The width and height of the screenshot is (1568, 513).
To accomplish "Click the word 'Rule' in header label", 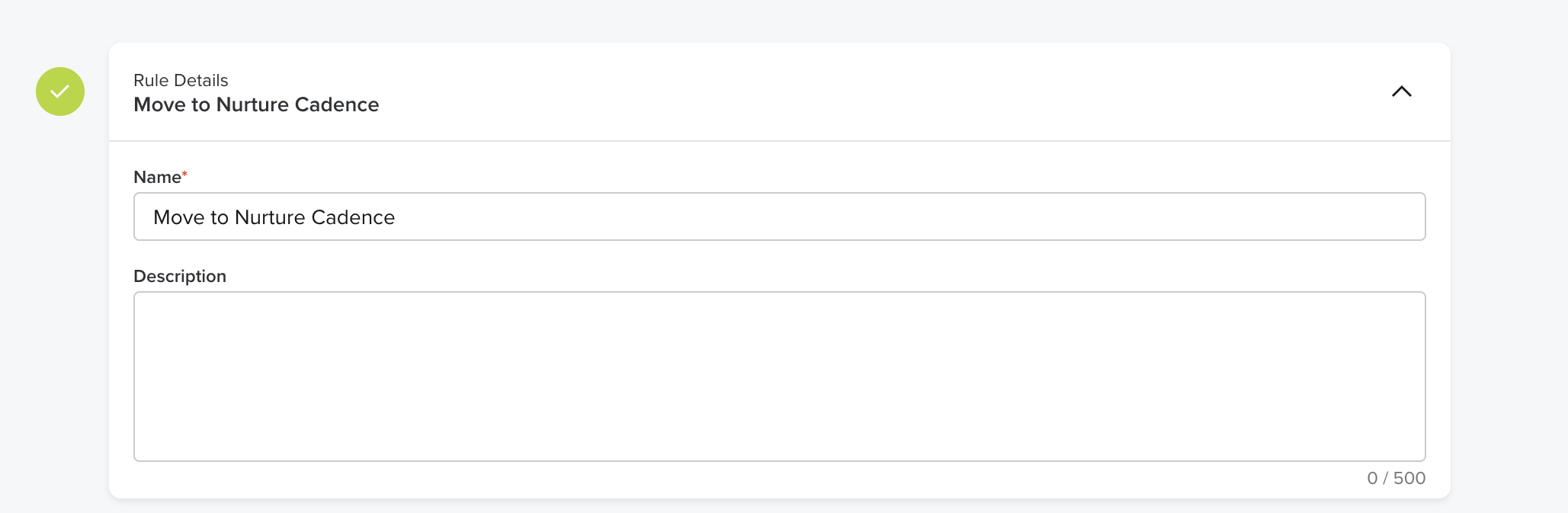I will click(151, 80).
